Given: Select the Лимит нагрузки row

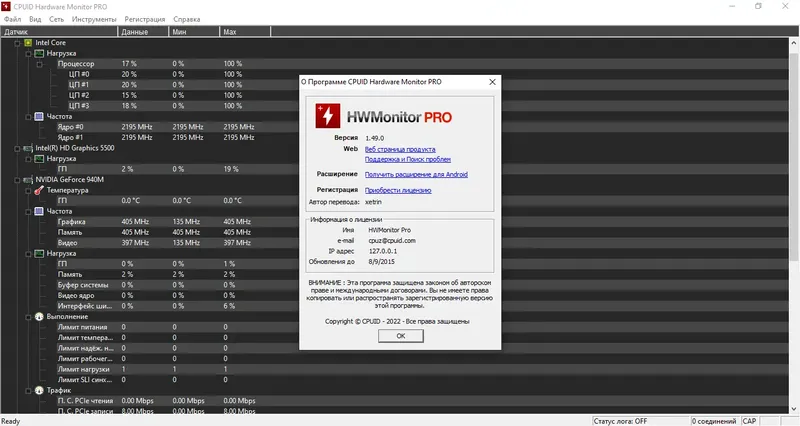Looking at the screenshot, I should pyautogui.click(x=394, y=369).
